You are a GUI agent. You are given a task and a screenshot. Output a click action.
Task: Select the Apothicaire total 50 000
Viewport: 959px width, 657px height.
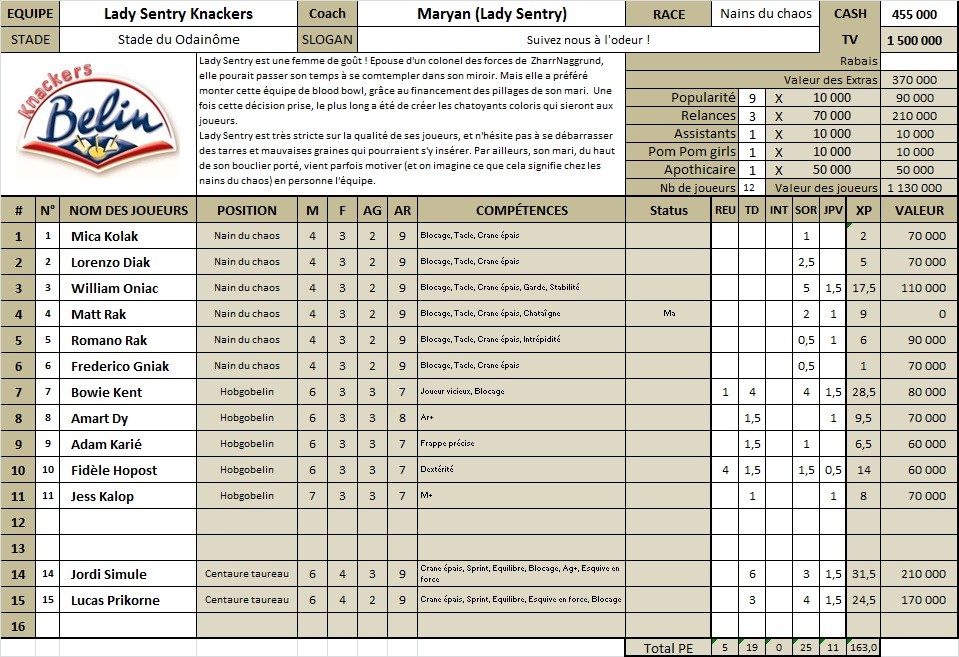click(x=914, y=170)
